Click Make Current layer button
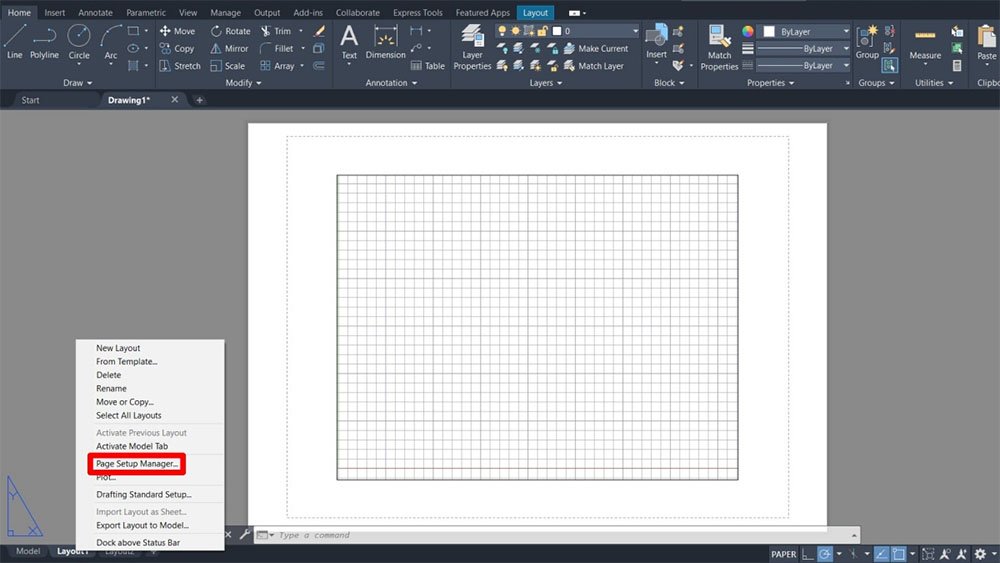Screen dimensions: 1000x563 [x=596, y=48]
